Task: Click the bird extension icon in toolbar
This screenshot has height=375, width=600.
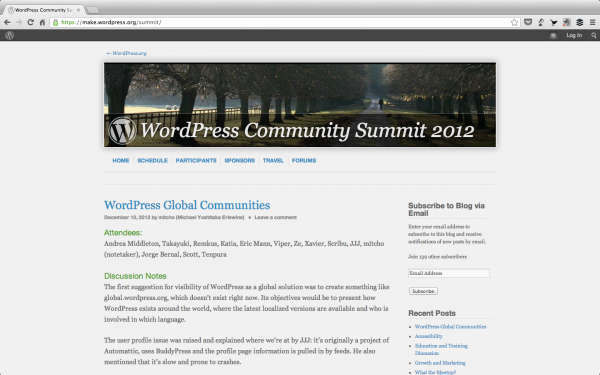Action: pos(554,23)
